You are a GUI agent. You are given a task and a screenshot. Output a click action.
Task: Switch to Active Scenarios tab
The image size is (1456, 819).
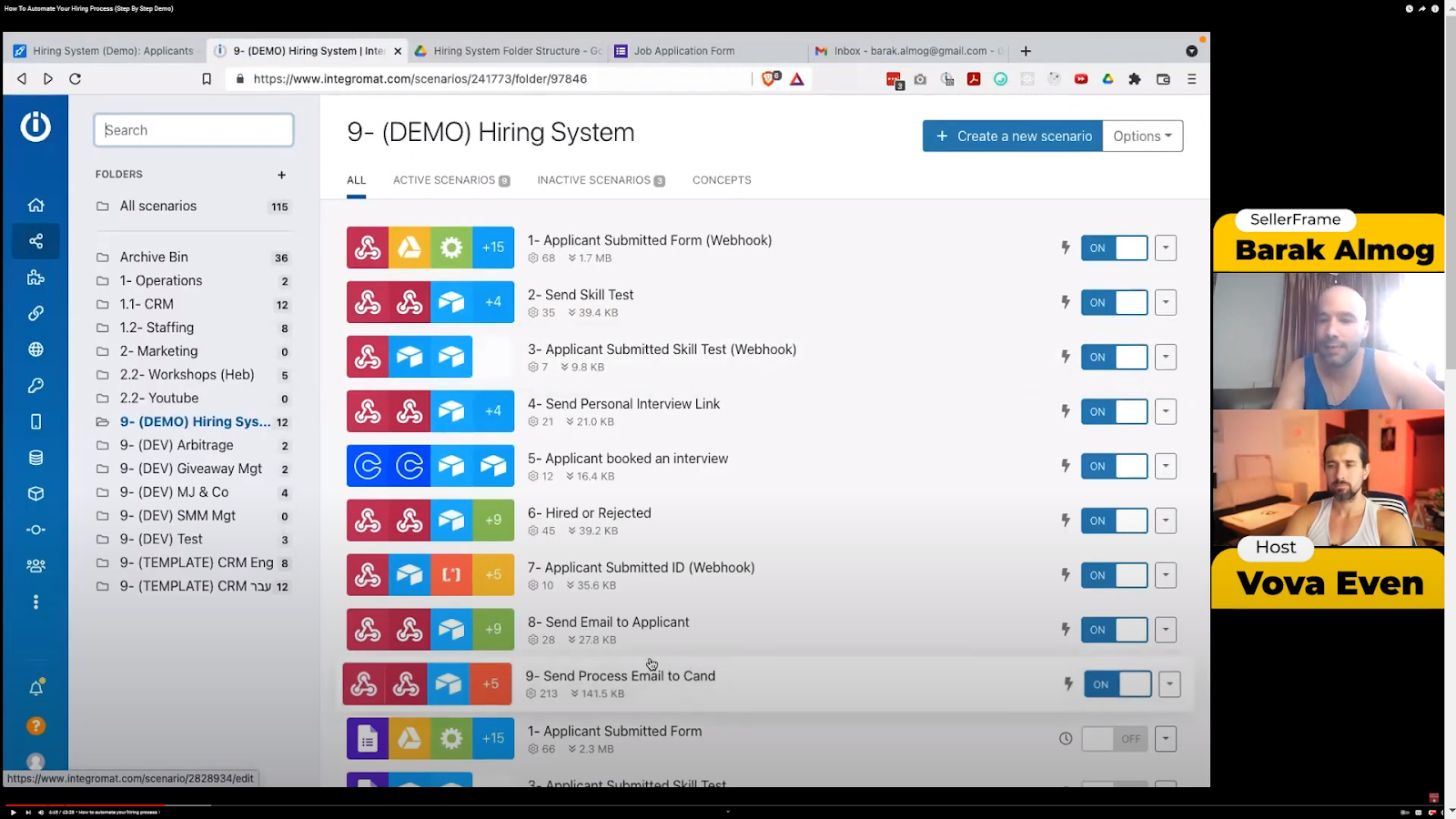tap(451, 180)
